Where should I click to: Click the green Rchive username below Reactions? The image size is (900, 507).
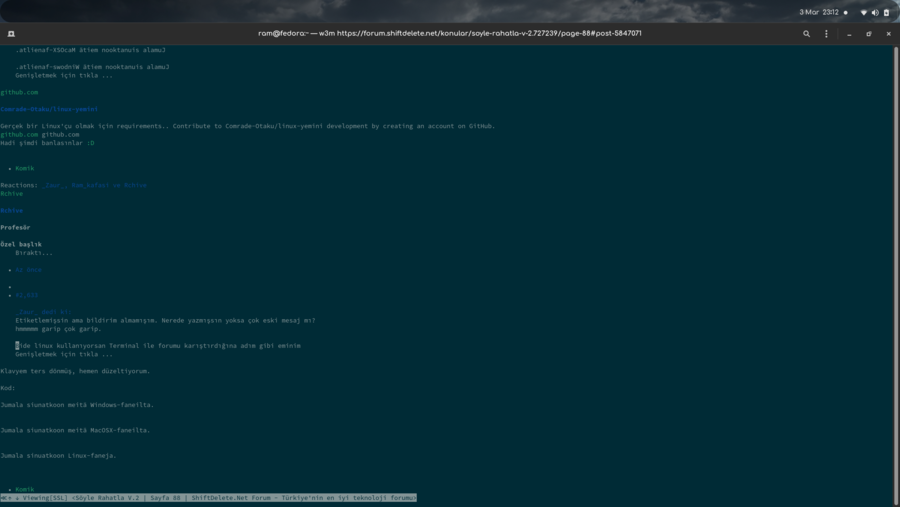click(x=11, y=194)
